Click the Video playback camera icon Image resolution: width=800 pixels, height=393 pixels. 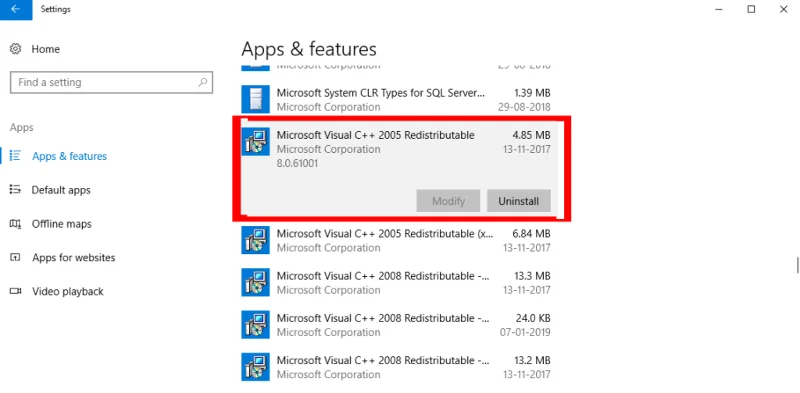point(15,291)
